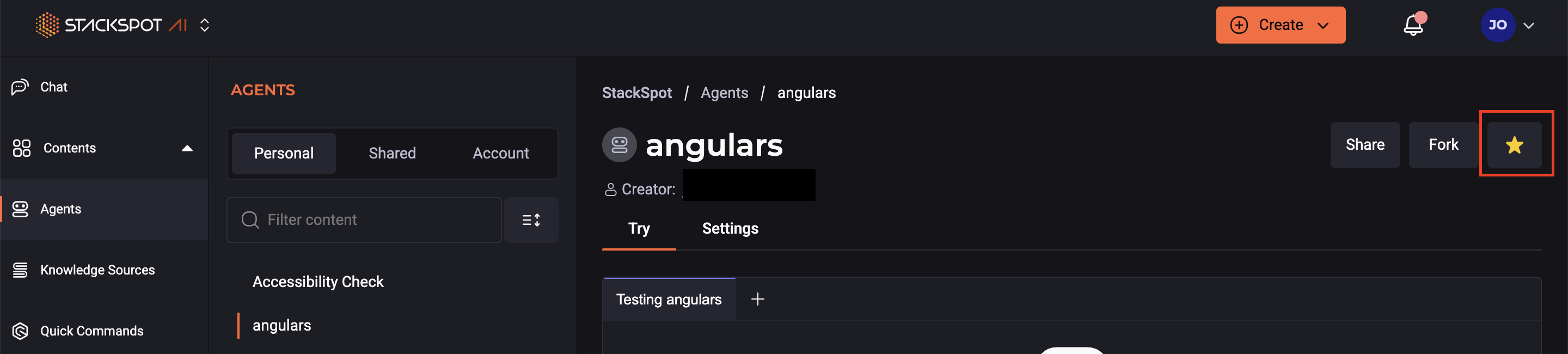Click the angulars agent robot icon
Image resolution: width=1568 pixels, height=354 pixels.
click(619, 145)
